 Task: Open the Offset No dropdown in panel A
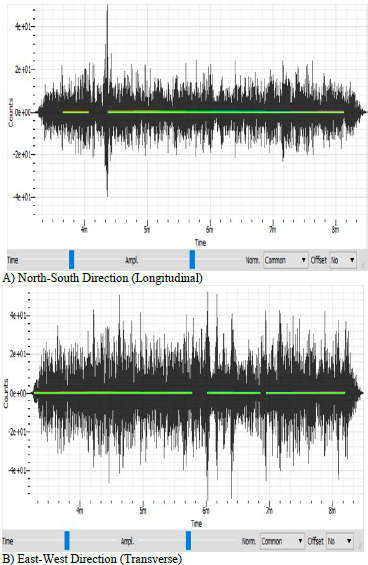[343, 260]
